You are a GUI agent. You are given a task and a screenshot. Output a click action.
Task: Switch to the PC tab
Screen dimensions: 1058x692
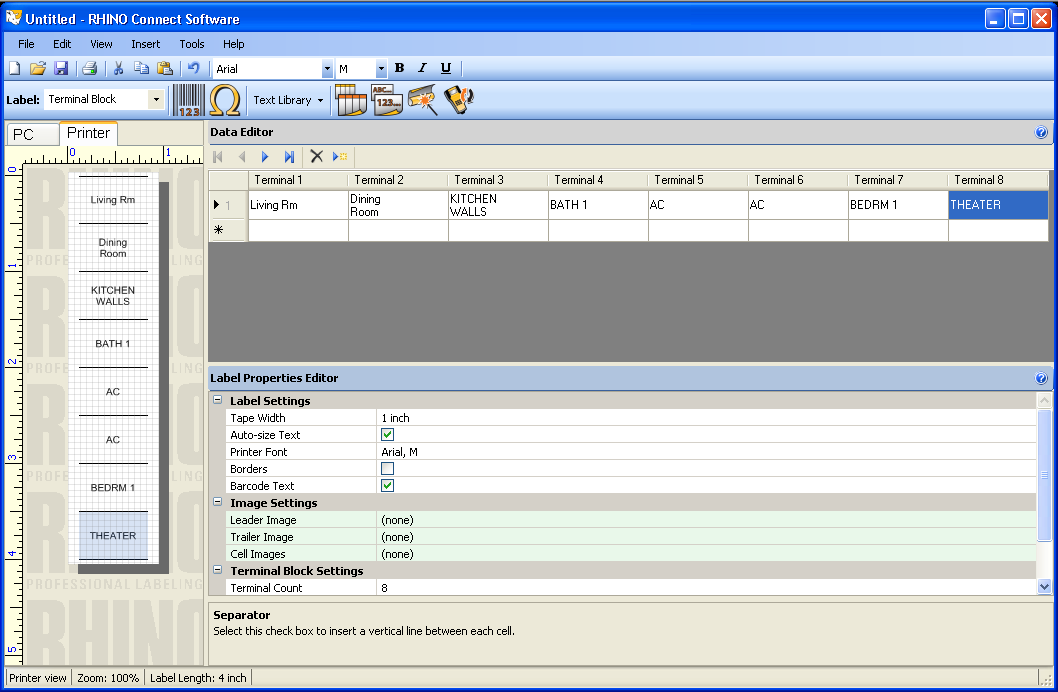point(30,133)
